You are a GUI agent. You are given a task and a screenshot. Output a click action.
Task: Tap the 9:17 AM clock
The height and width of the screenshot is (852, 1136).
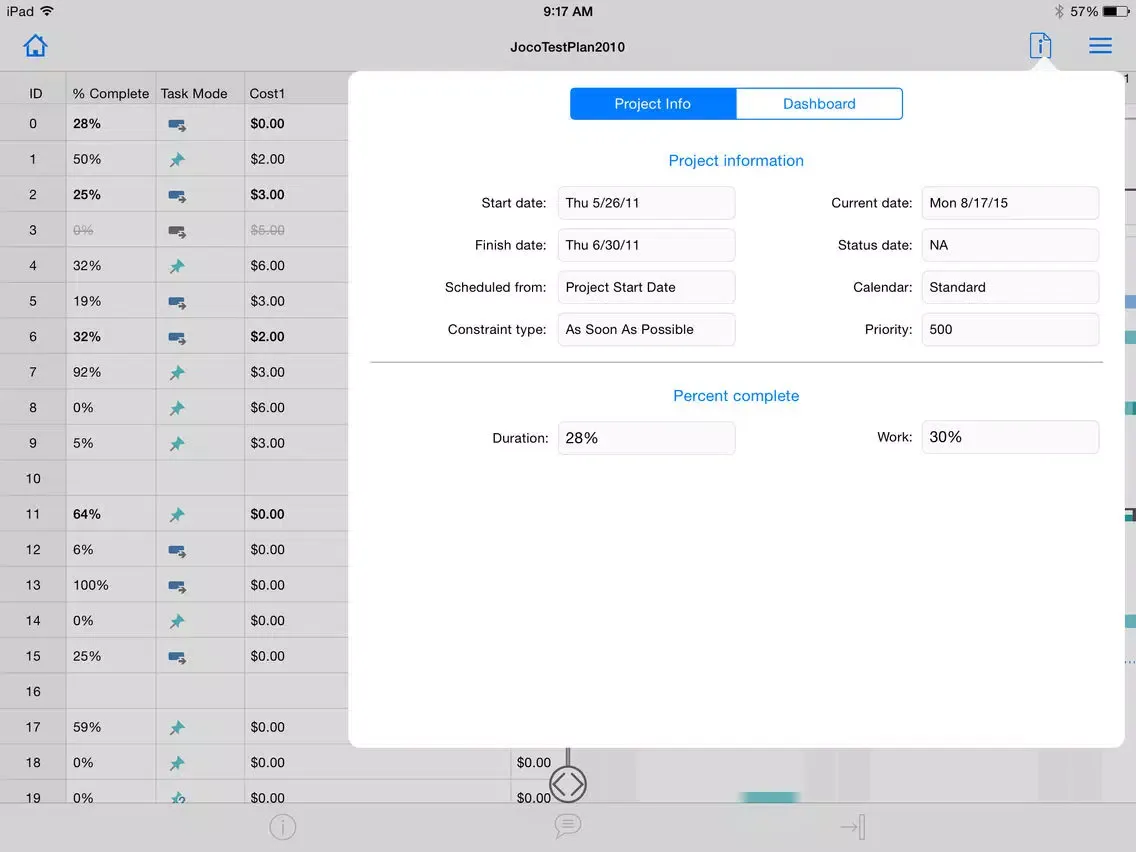(567, 12)
